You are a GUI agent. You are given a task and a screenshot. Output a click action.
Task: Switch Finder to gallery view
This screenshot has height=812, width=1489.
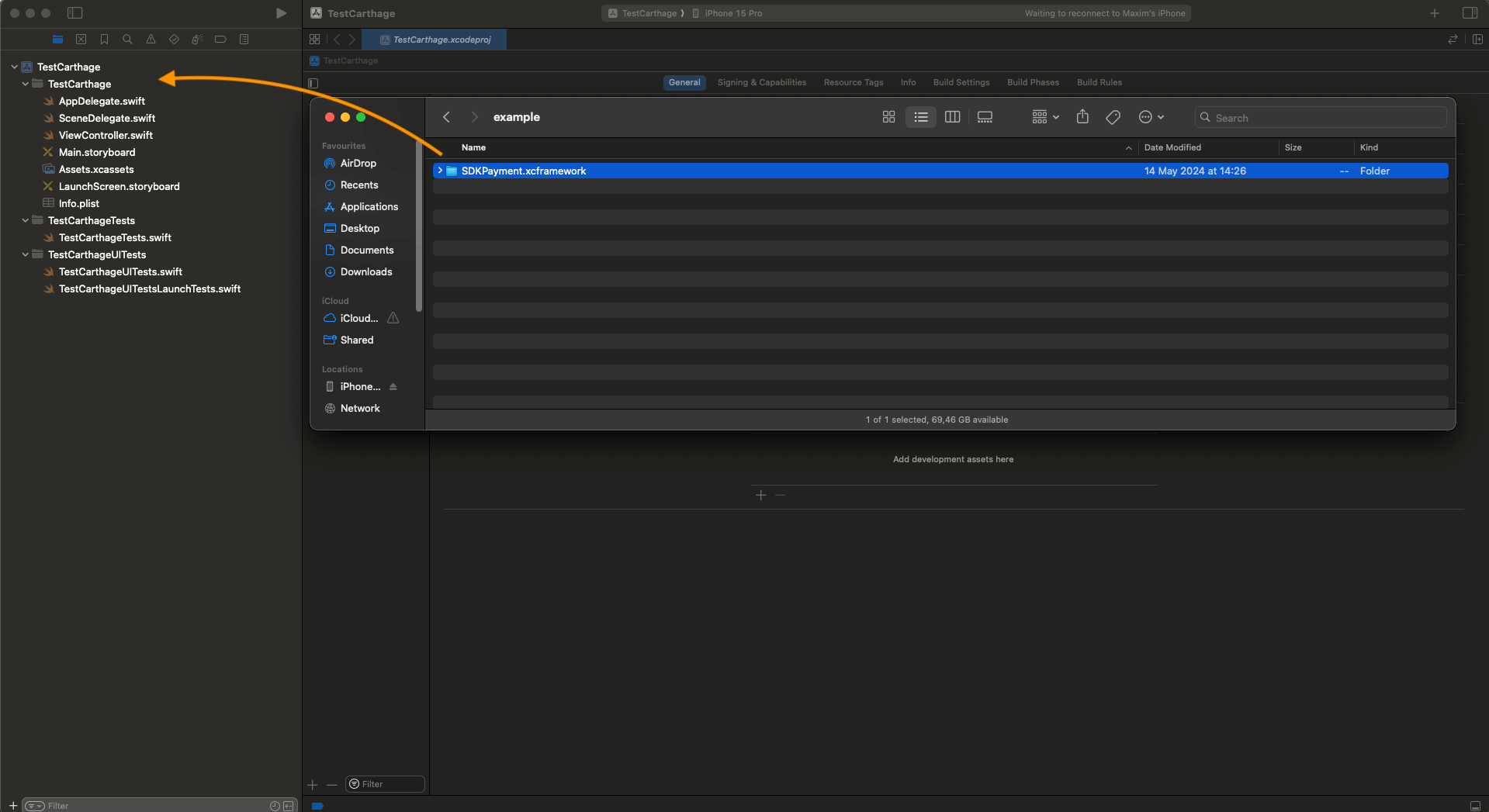(985, 117)
